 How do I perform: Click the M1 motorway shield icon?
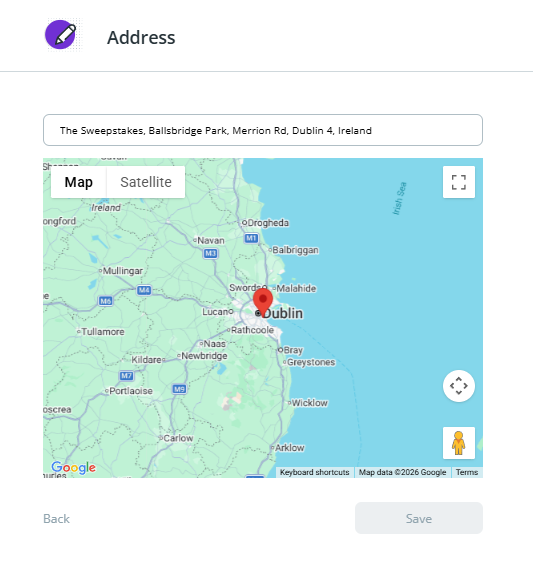point(251,238)
